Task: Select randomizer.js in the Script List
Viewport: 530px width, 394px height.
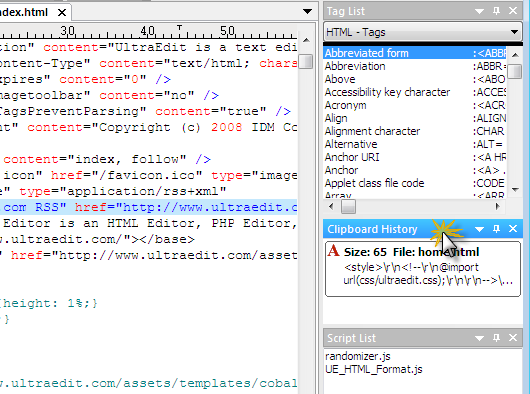Action: pos(358,356)
